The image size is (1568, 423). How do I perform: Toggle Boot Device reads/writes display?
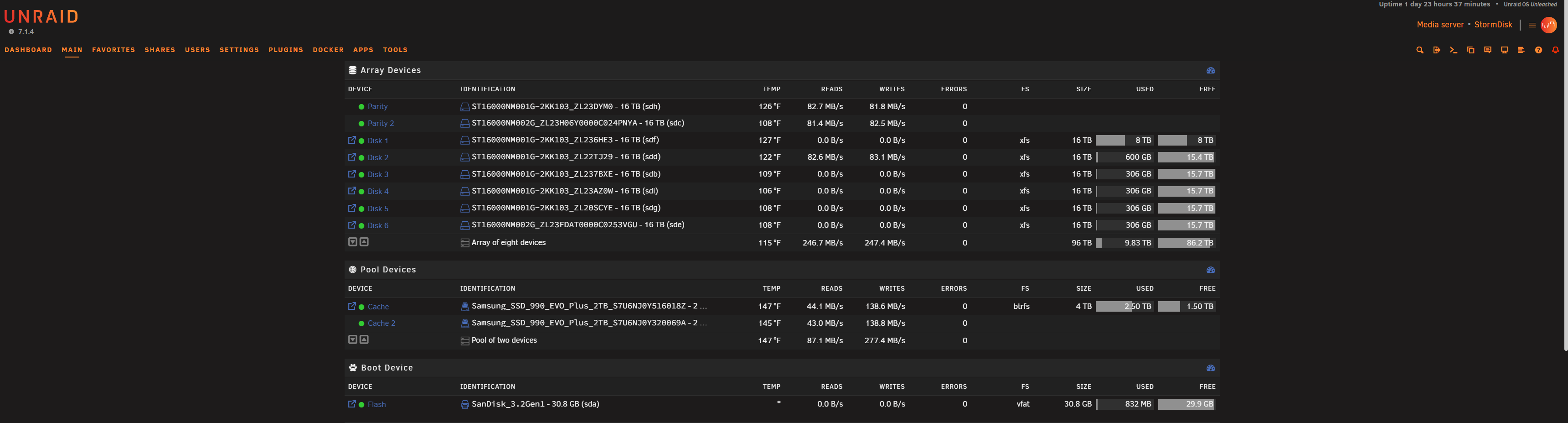pyautogui.click(x=1210, y=368)
